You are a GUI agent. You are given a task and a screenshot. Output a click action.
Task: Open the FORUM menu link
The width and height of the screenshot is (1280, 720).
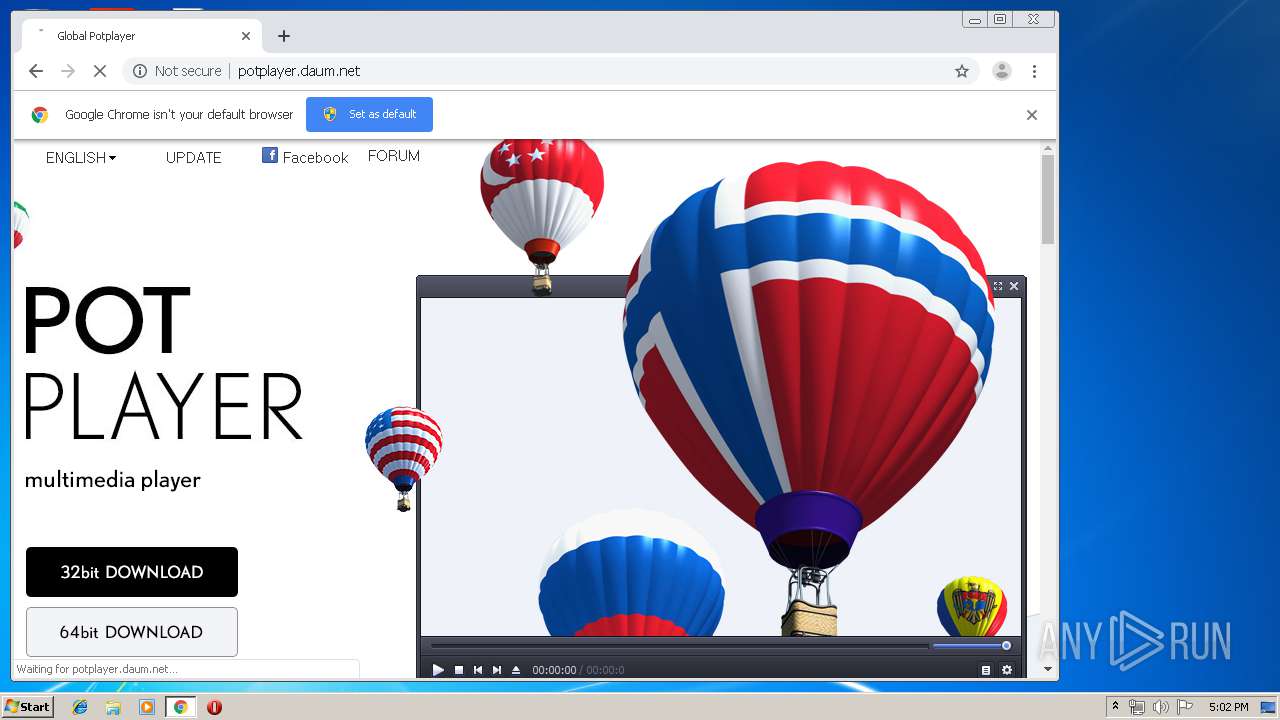(x=394, y=156)
